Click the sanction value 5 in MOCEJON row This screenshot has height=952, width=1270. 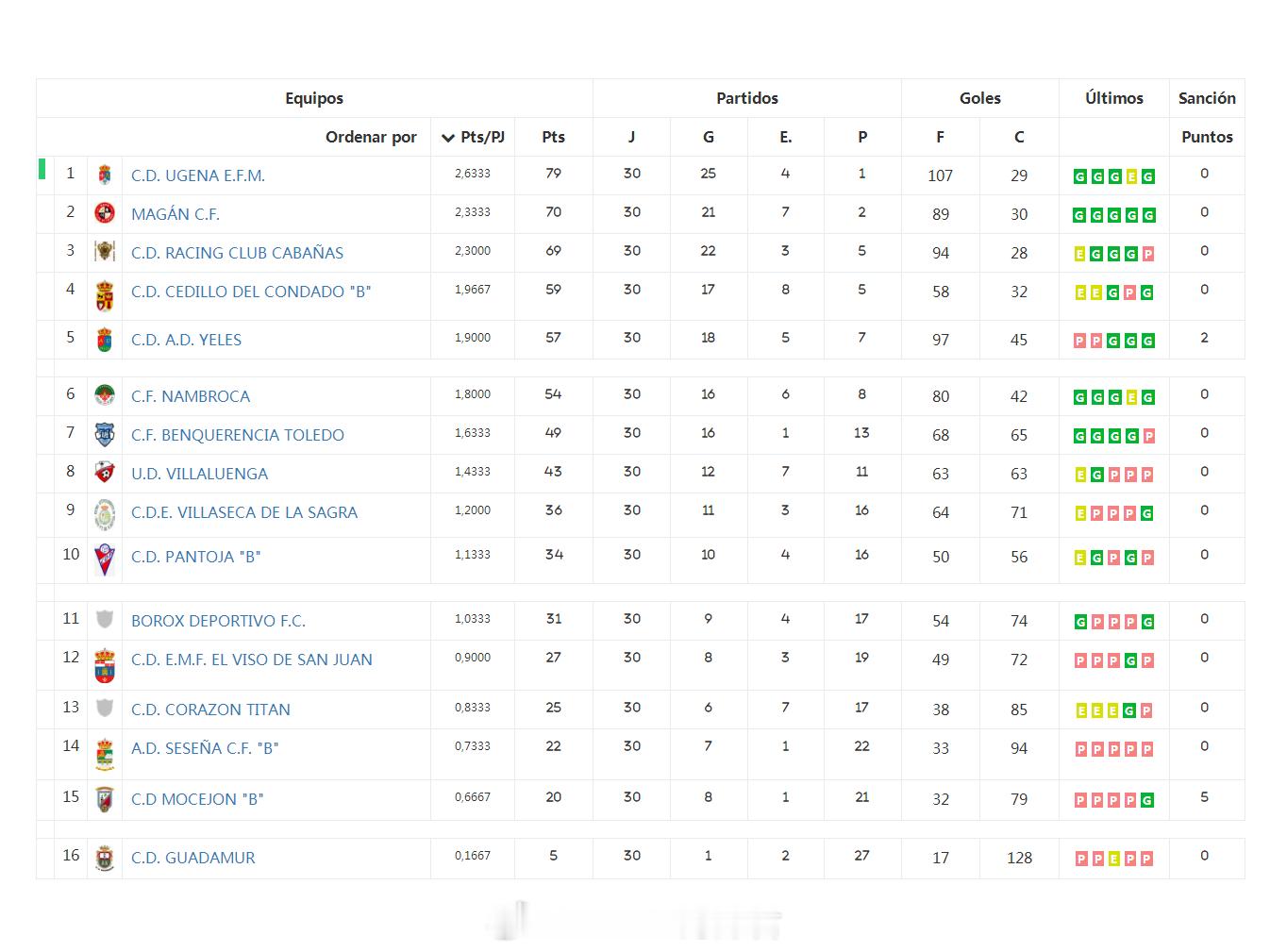(1204, 797)
